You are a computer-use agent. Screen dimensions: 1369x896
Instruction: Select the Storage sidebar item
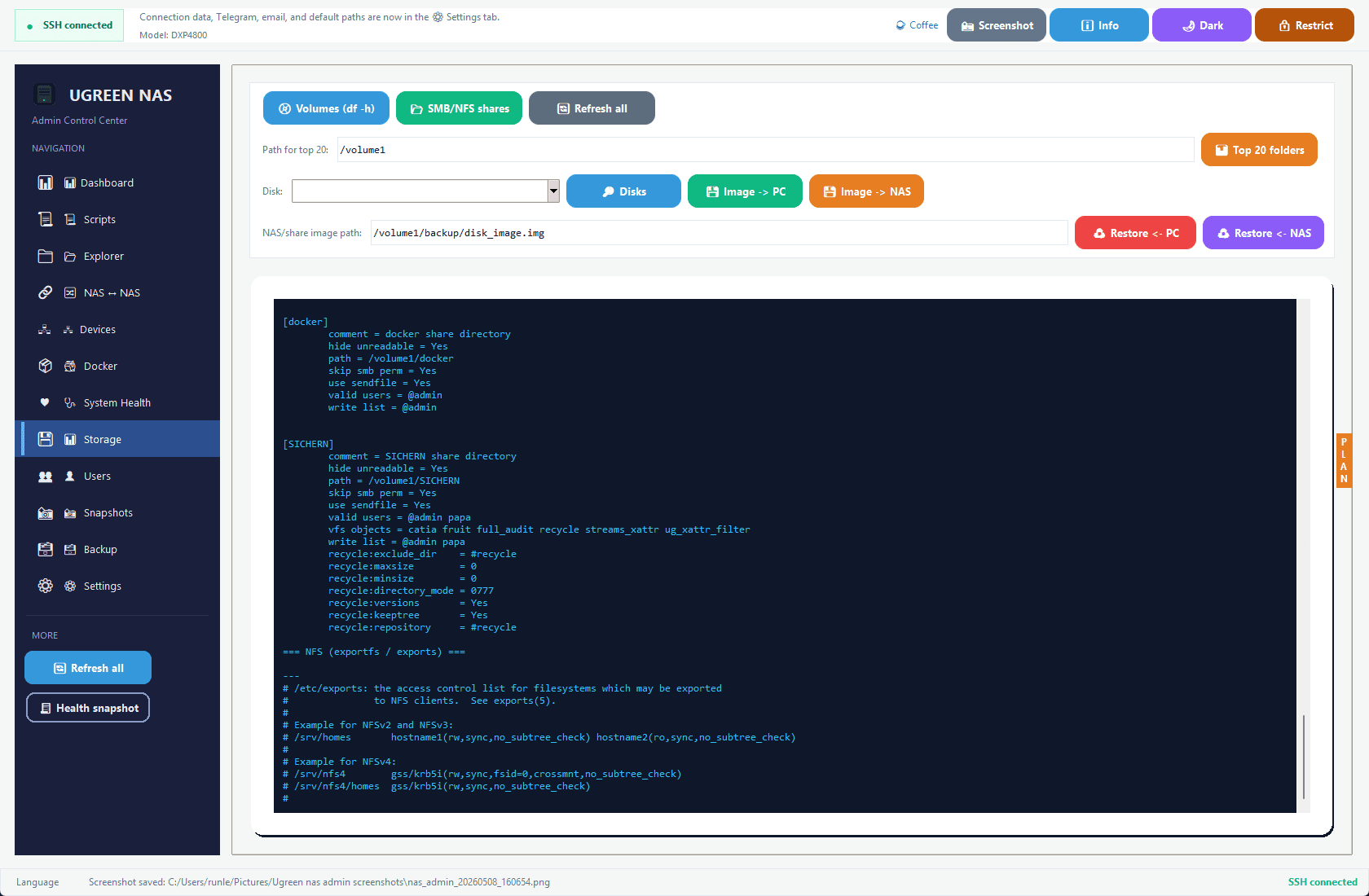117,439
